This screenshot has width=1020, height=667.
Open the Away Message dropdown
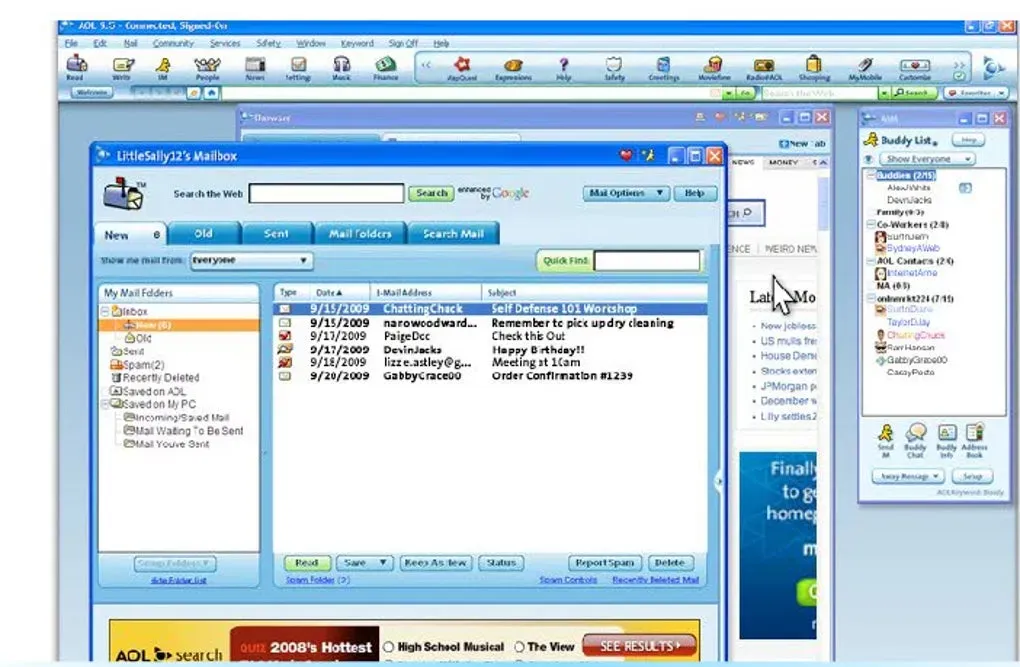[907, 477]
